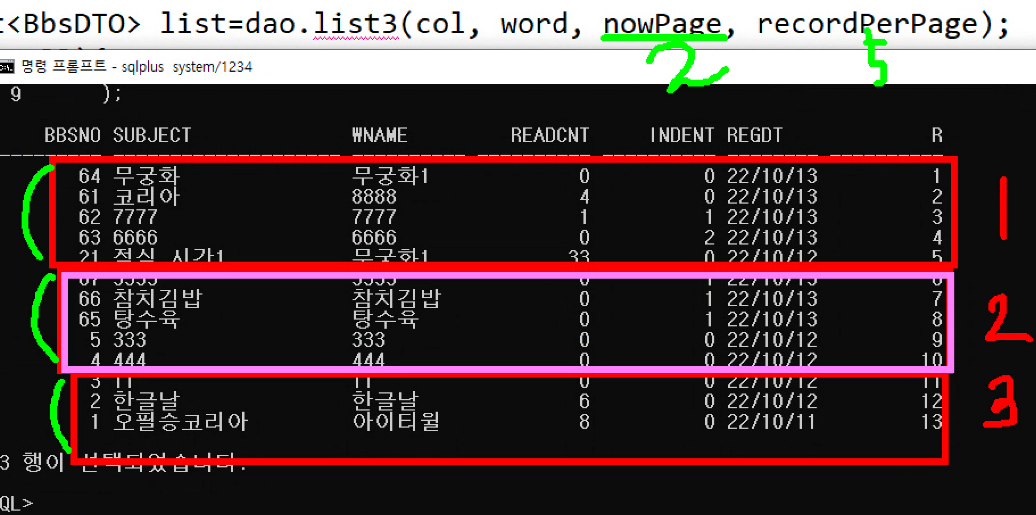Click the SQL> prompt at bottom
Screen dimensions: 1036x515
click(x=16, y=502)
